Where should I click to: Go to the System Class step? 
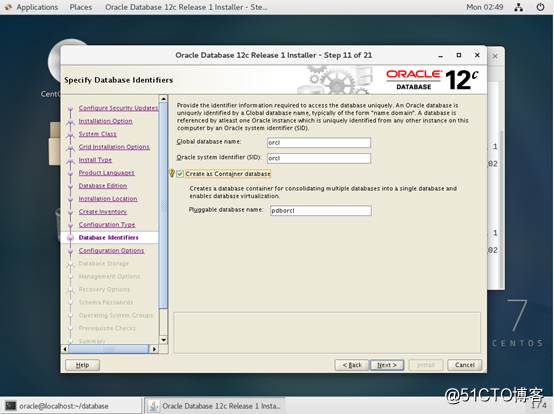click(98, 134)
